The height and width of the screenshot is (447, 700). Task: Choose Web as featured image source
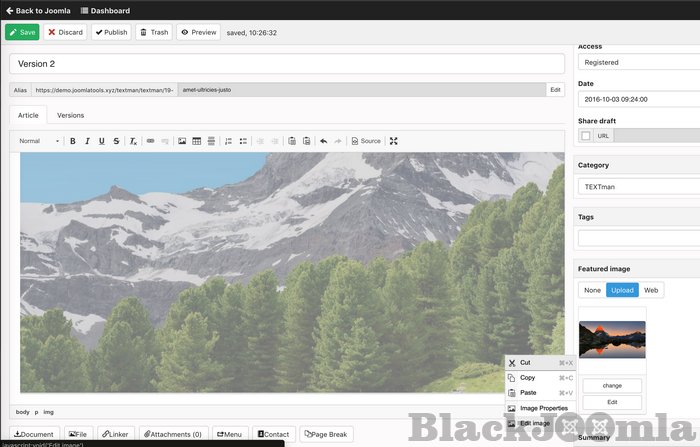651,290
